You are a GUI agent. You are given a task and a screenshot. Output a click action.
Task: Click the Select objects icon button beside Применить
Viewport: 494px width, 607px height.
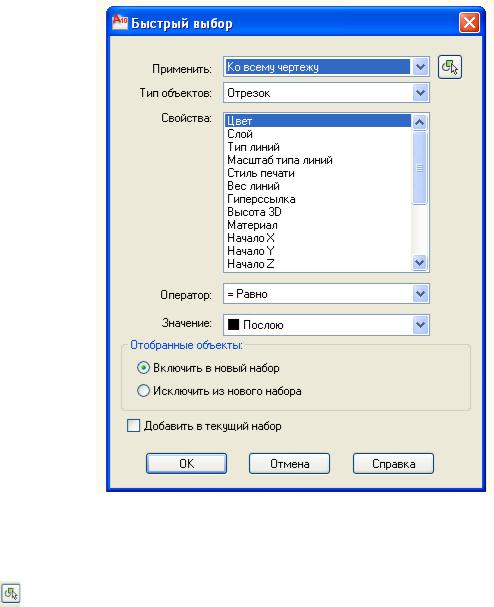tap(449, 67)
